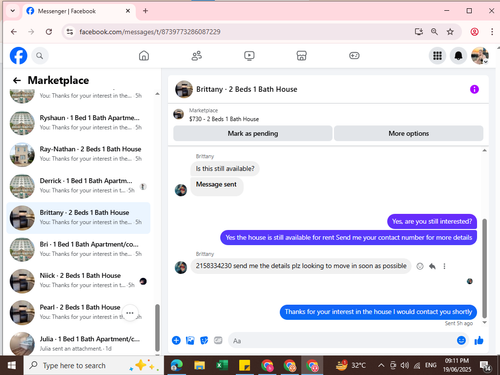
Task: React to Brittany's phone number message
Action: click(420, 266)
